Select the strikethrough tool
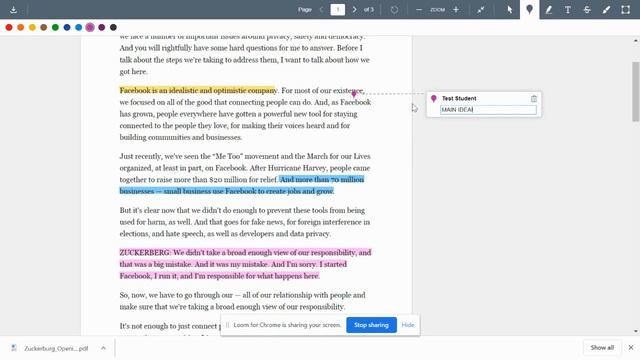The image size is (640, 360). pos(587,9)
